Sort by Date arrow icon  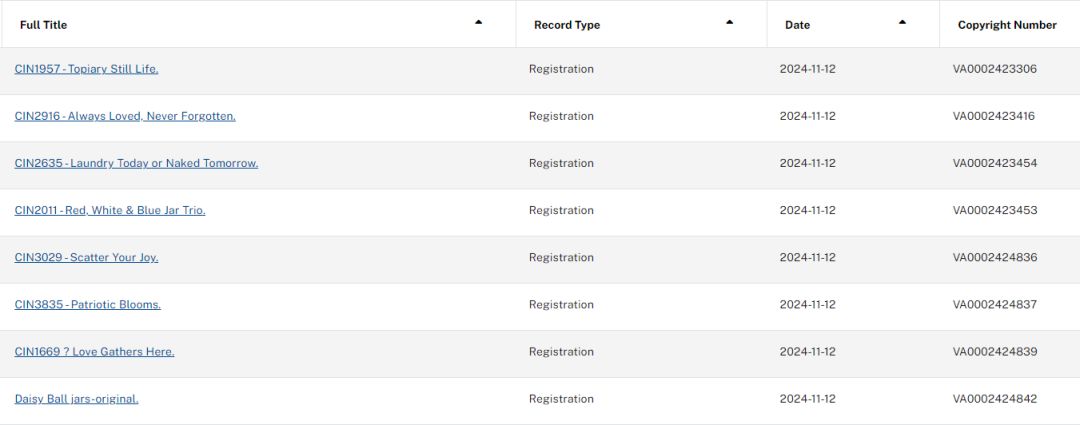click(902, 22)
